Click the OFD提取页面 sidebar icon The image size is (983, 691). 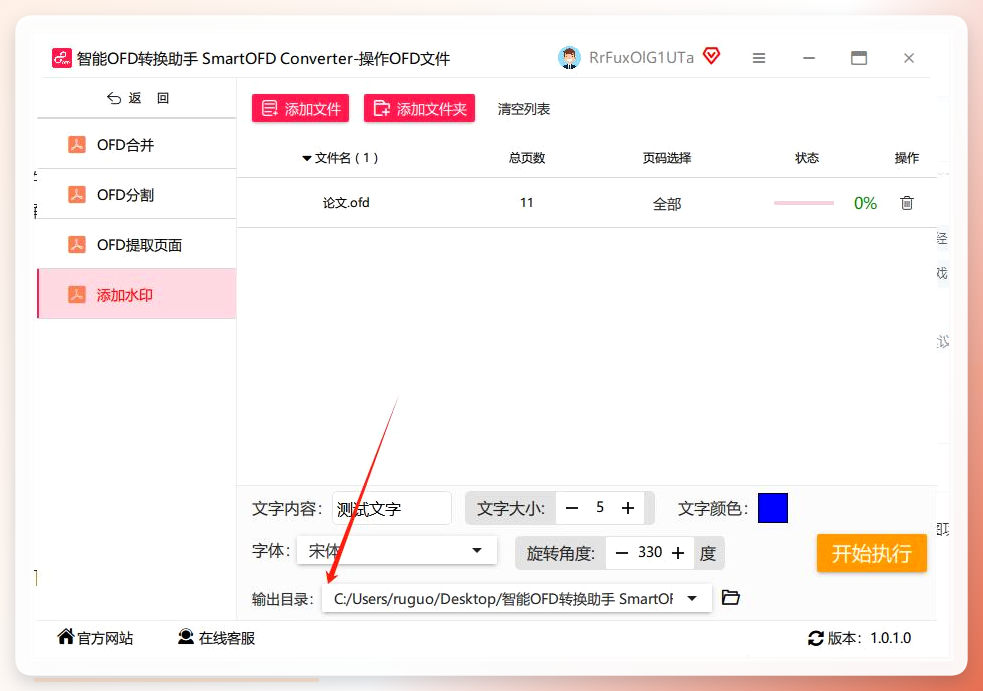(76, 245)
